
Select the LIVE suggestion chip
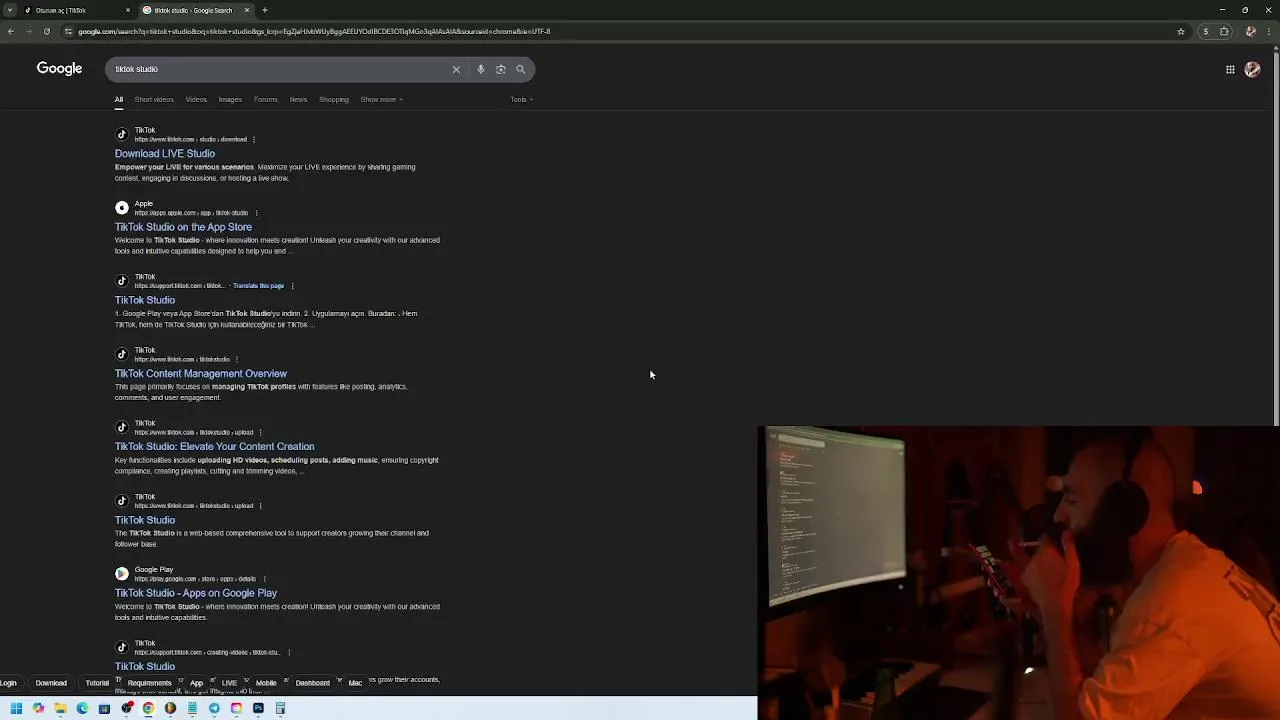tap(229, 683)
